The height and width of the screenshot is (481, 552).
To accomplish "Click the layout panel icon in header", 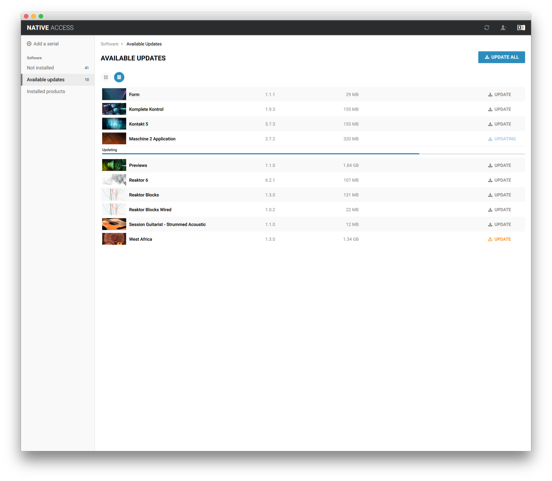I will coord(521,27).
